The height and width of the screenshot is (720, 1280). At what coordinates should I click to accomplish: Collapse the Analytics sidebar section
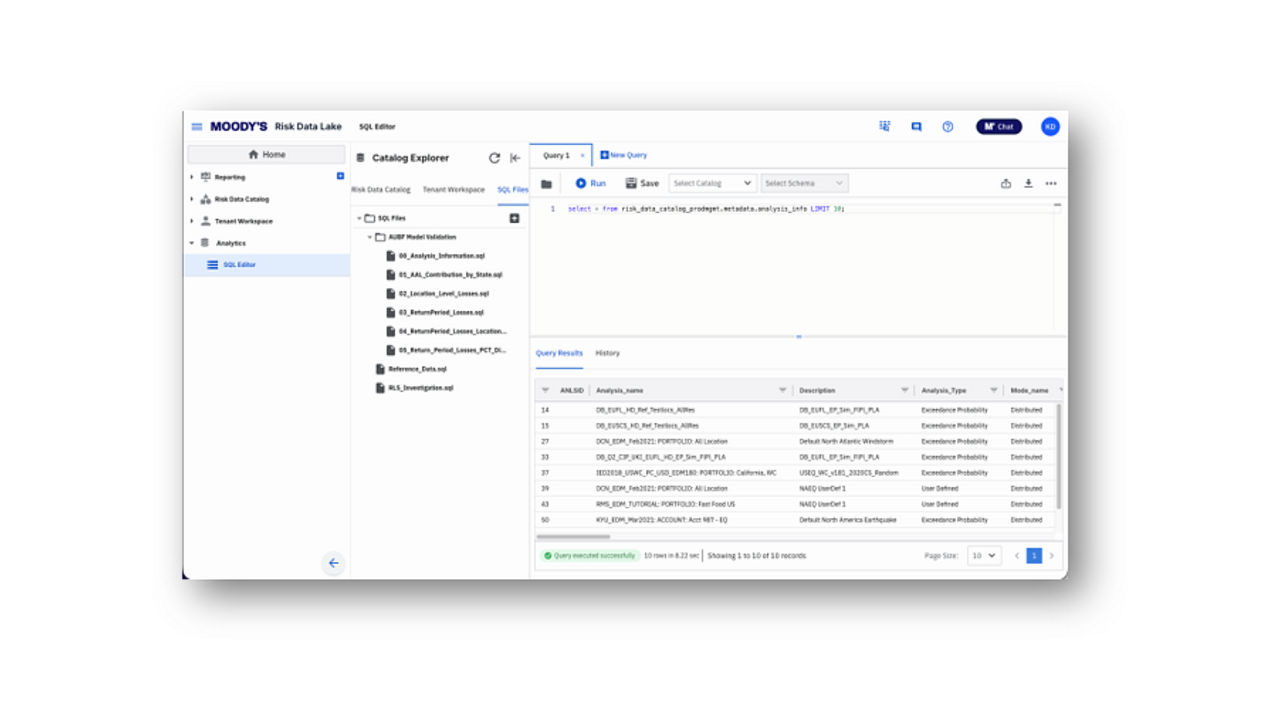[x=192, y=243]
